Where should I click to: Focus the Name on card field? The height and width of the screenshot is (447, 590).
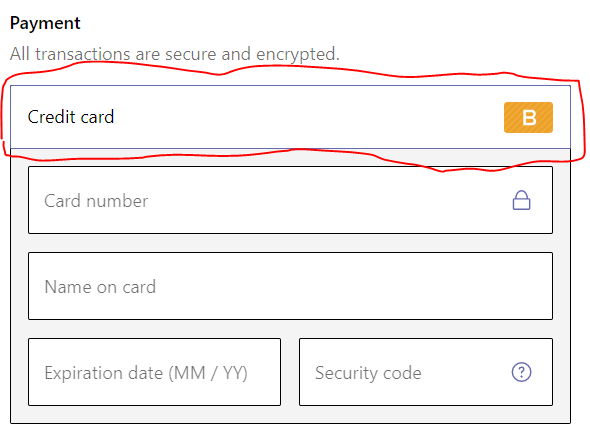[x=290, y=286]
